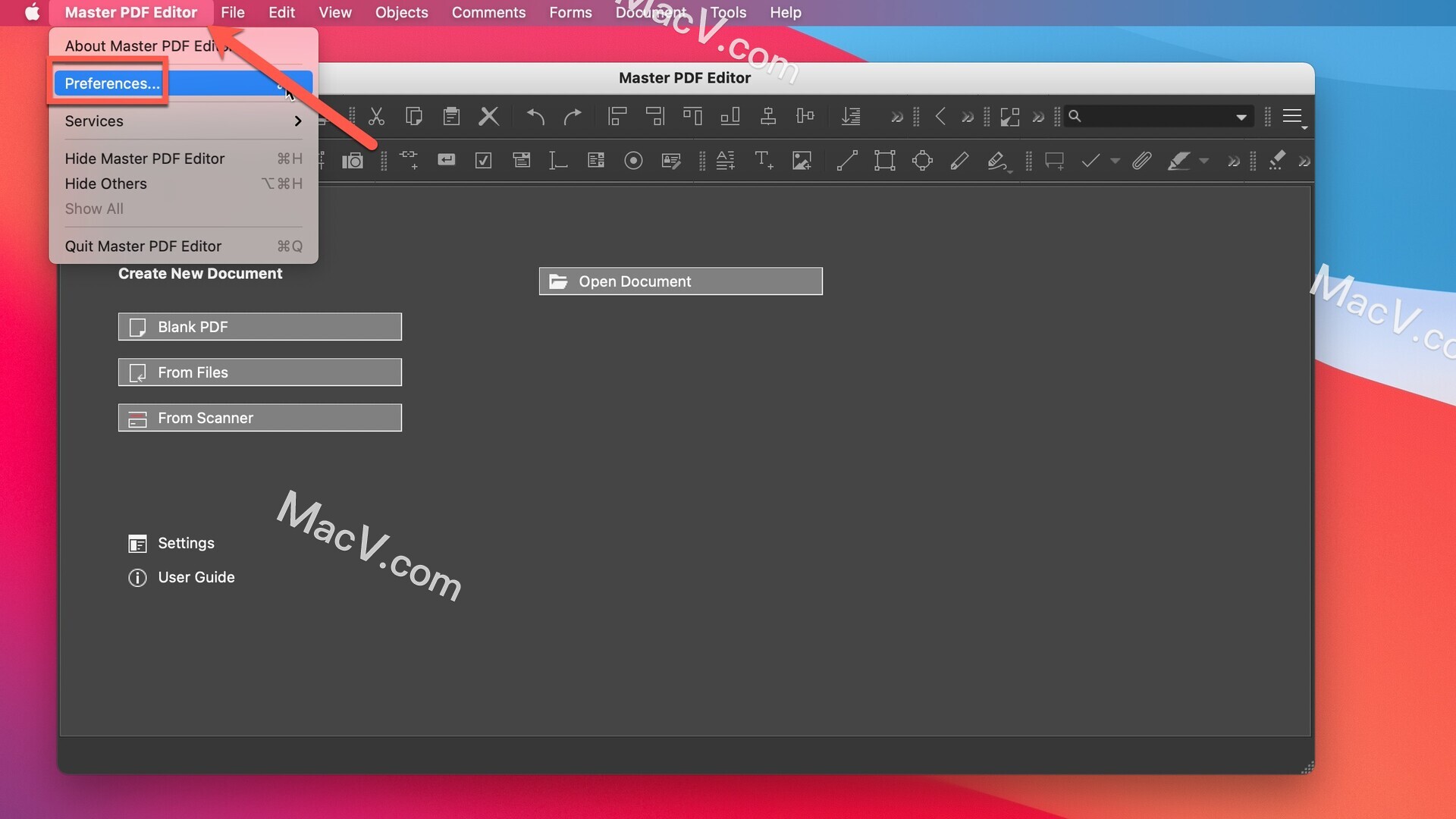Viewport: 1456px width, 819px height.
Task: Click the Paste clipboard icon
Action: click(451, 116)
